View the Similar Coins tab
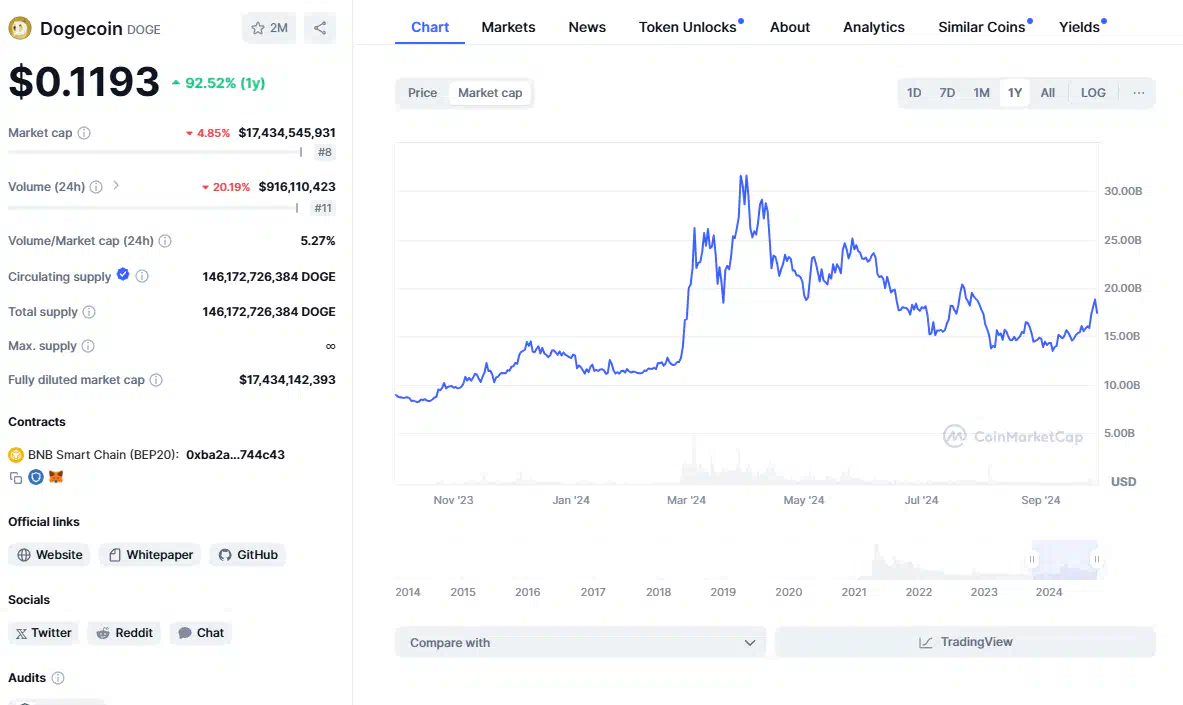Viewport: 1183px width, 705px height. tap(982, 27)
